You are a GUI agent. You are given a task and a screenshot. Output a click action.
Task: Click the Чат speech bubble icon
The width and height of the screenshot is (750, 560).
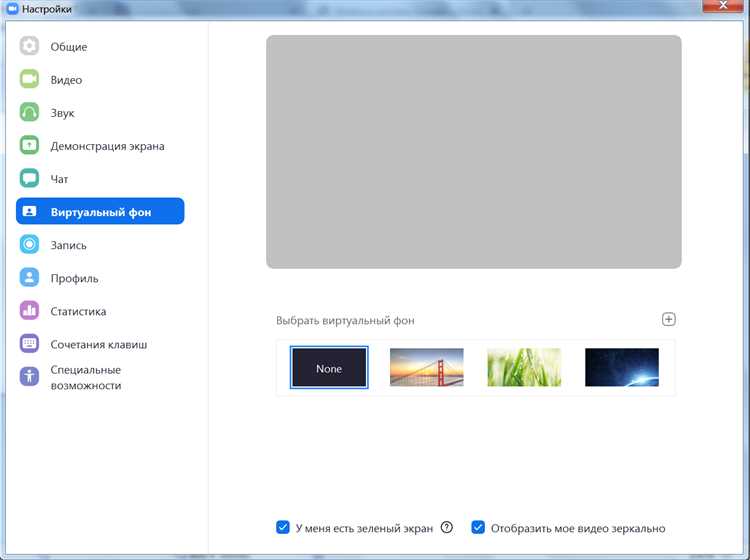click(x=29, y=178)
